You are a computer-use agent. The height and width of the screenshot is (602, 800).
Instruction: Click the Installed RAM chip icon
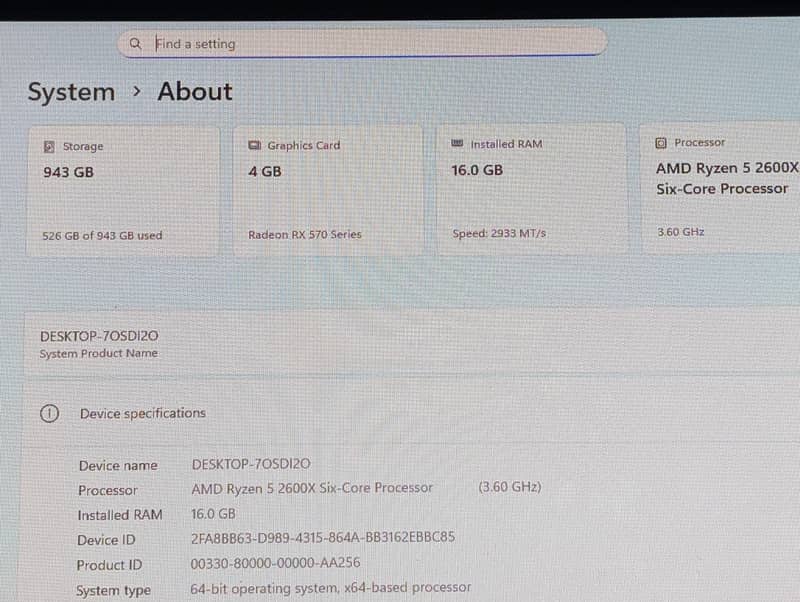458,144
